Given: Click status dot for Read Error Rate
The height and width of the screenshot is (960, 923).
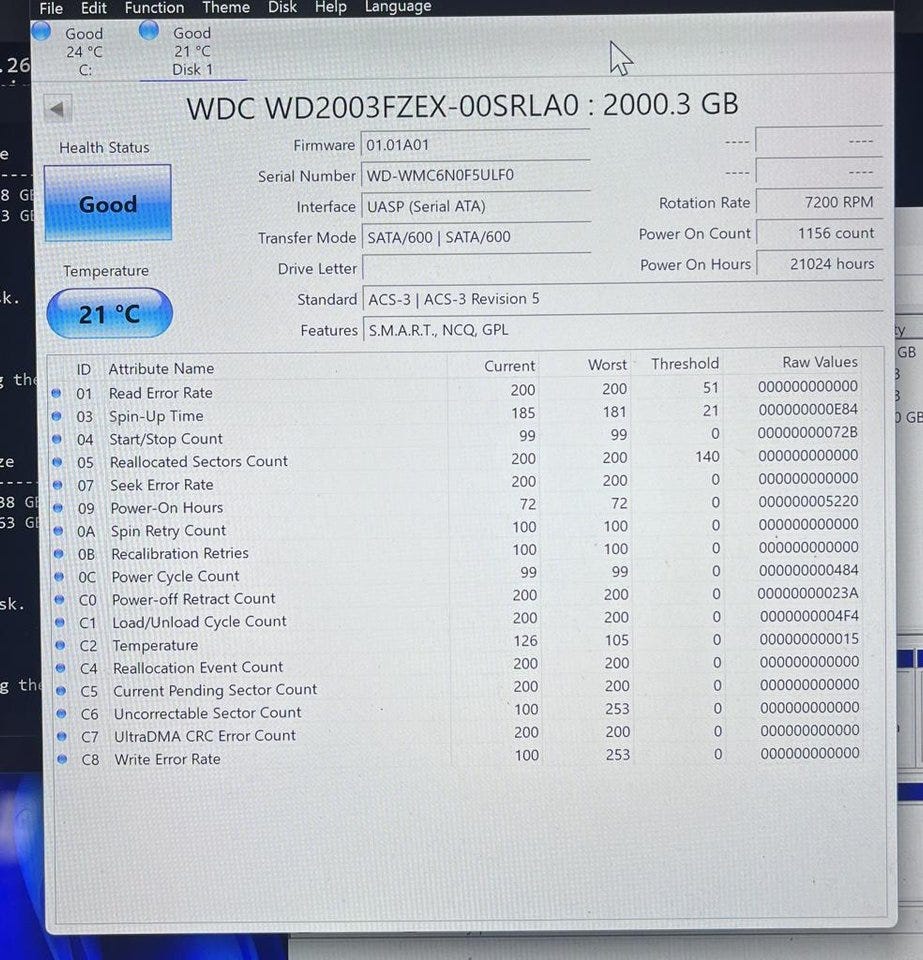Looking at the screenshot, I should click(x=56, y=393).
